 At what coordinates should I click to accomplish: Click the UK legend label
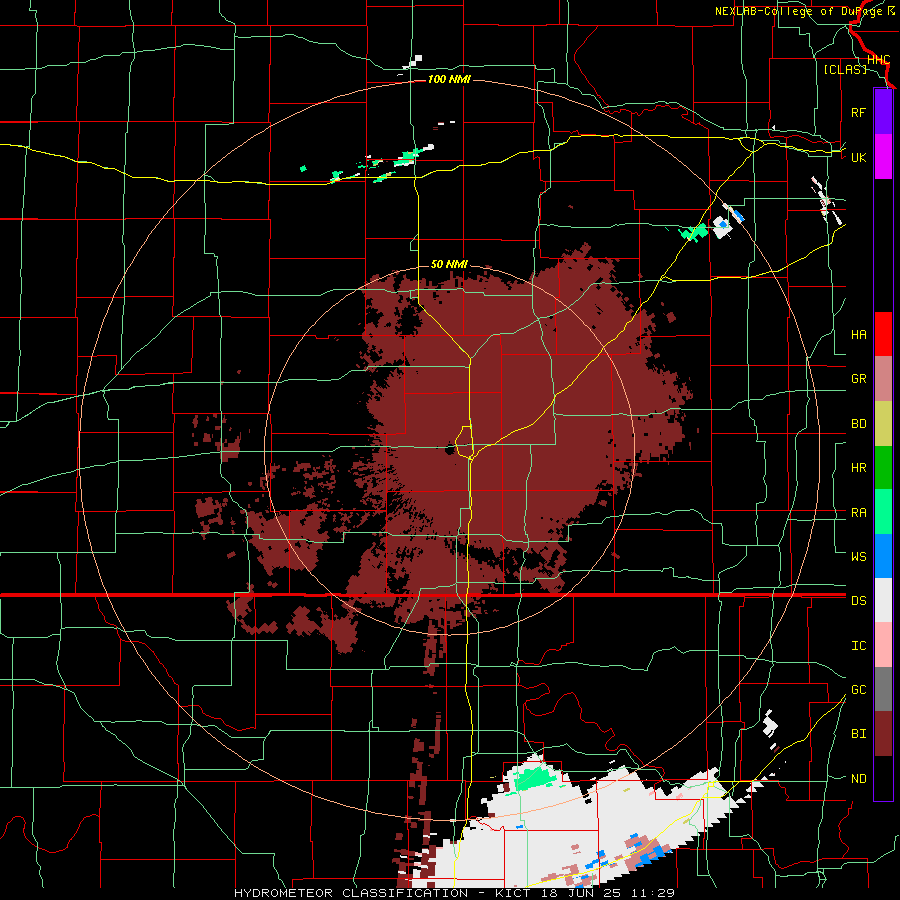point(858,157)
